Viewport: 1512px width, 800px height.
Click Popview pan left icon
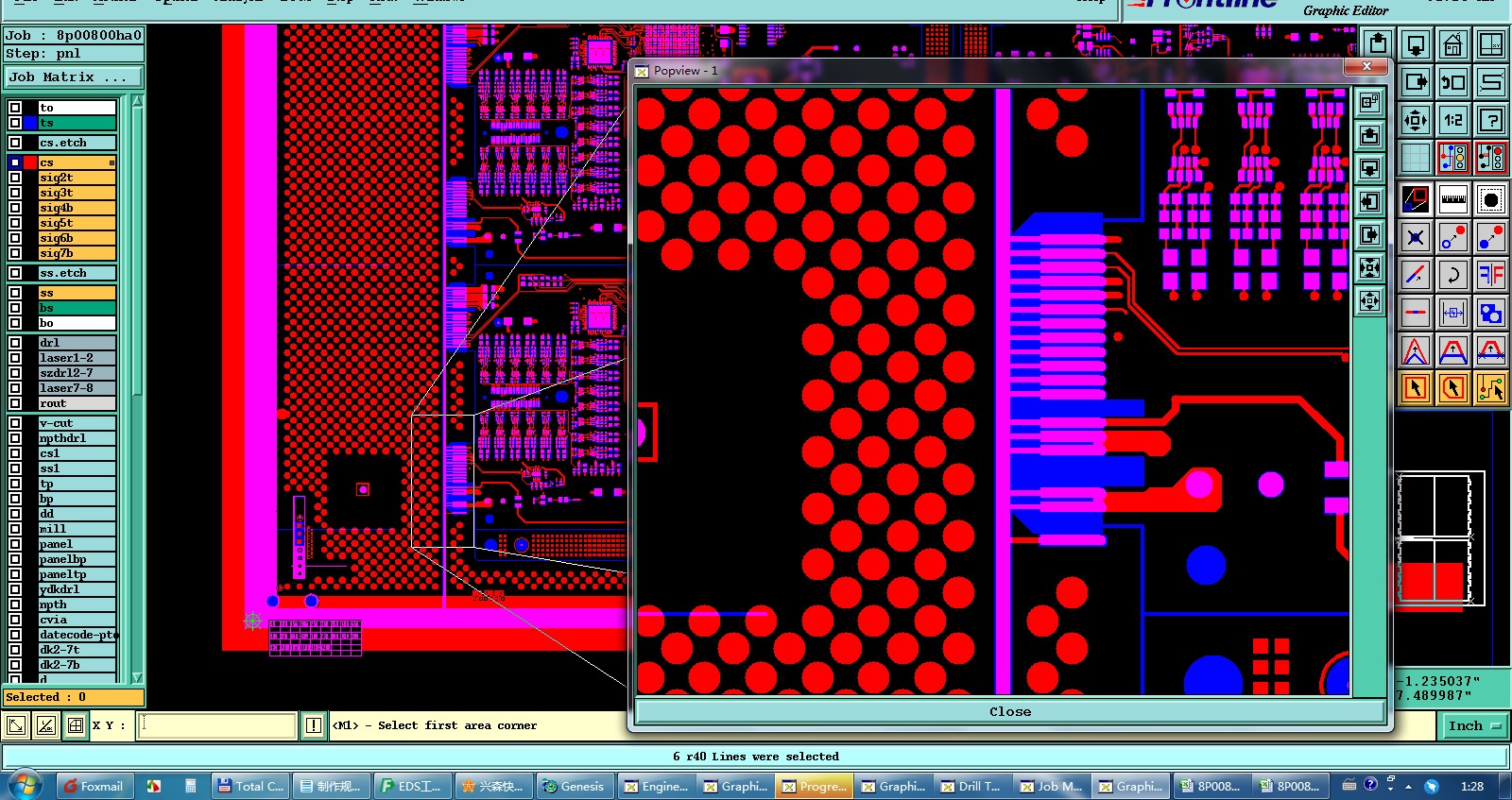coord(1369,201)
